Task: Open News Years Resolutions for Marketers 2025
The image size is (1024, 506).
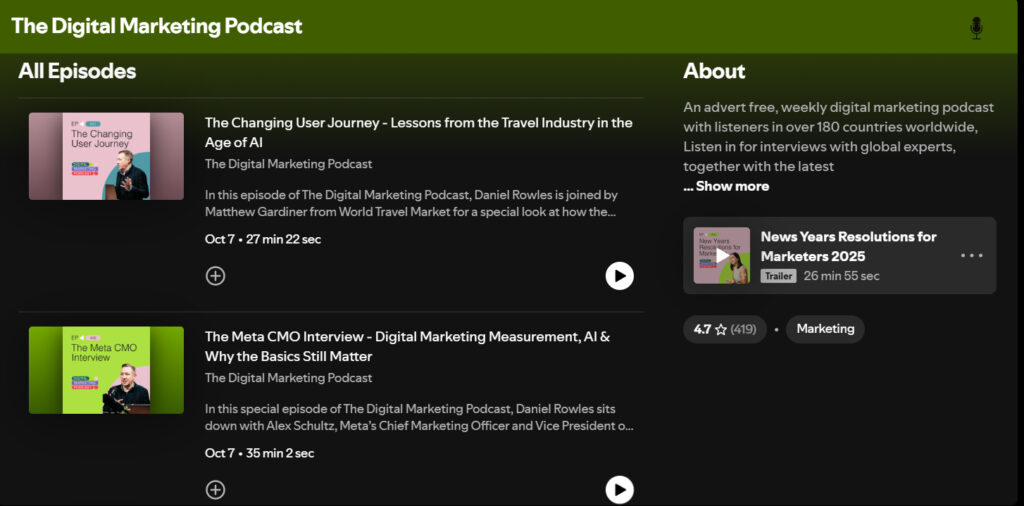Action: (848, 246)
